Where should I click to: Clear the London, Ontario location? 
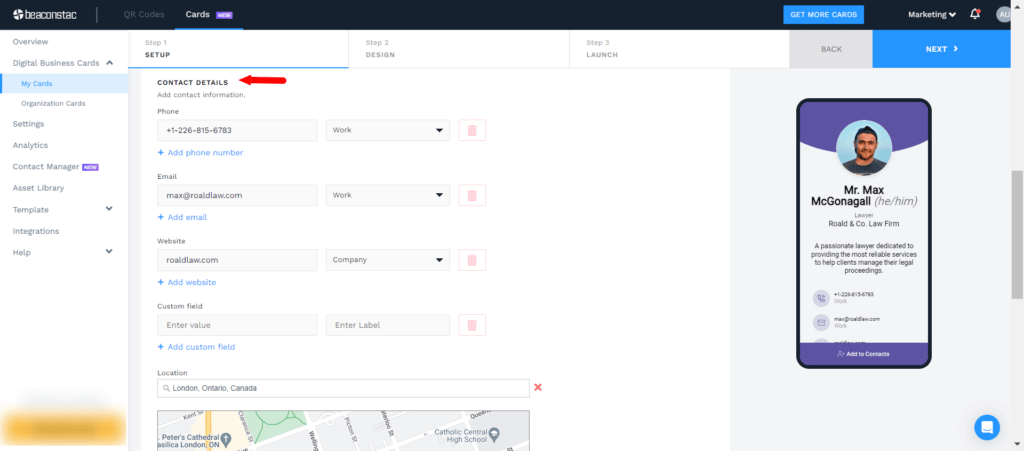pos(538,387)
